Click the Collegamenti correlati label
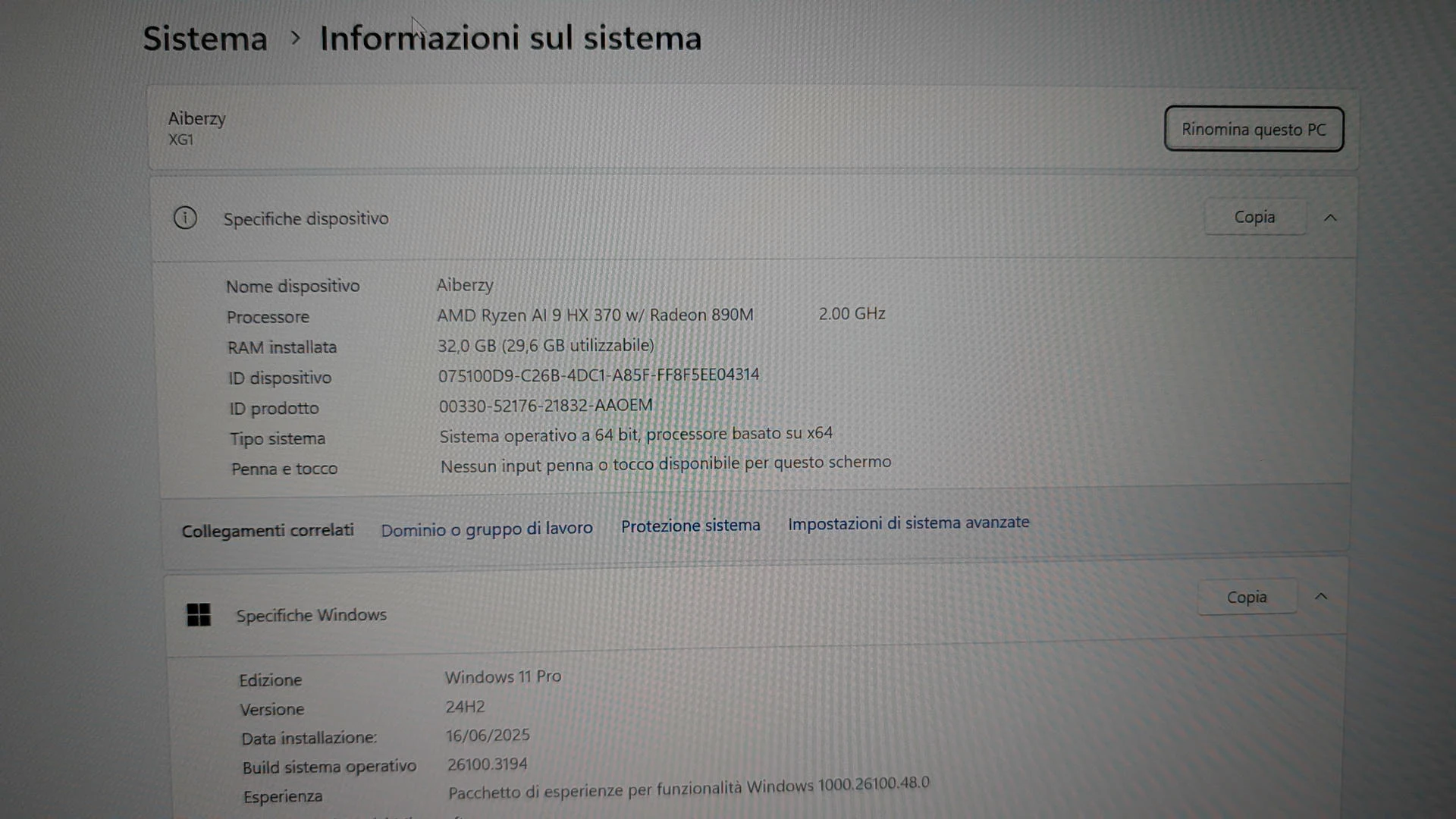This screenshot has width=1456, height=819. (268, 530)
